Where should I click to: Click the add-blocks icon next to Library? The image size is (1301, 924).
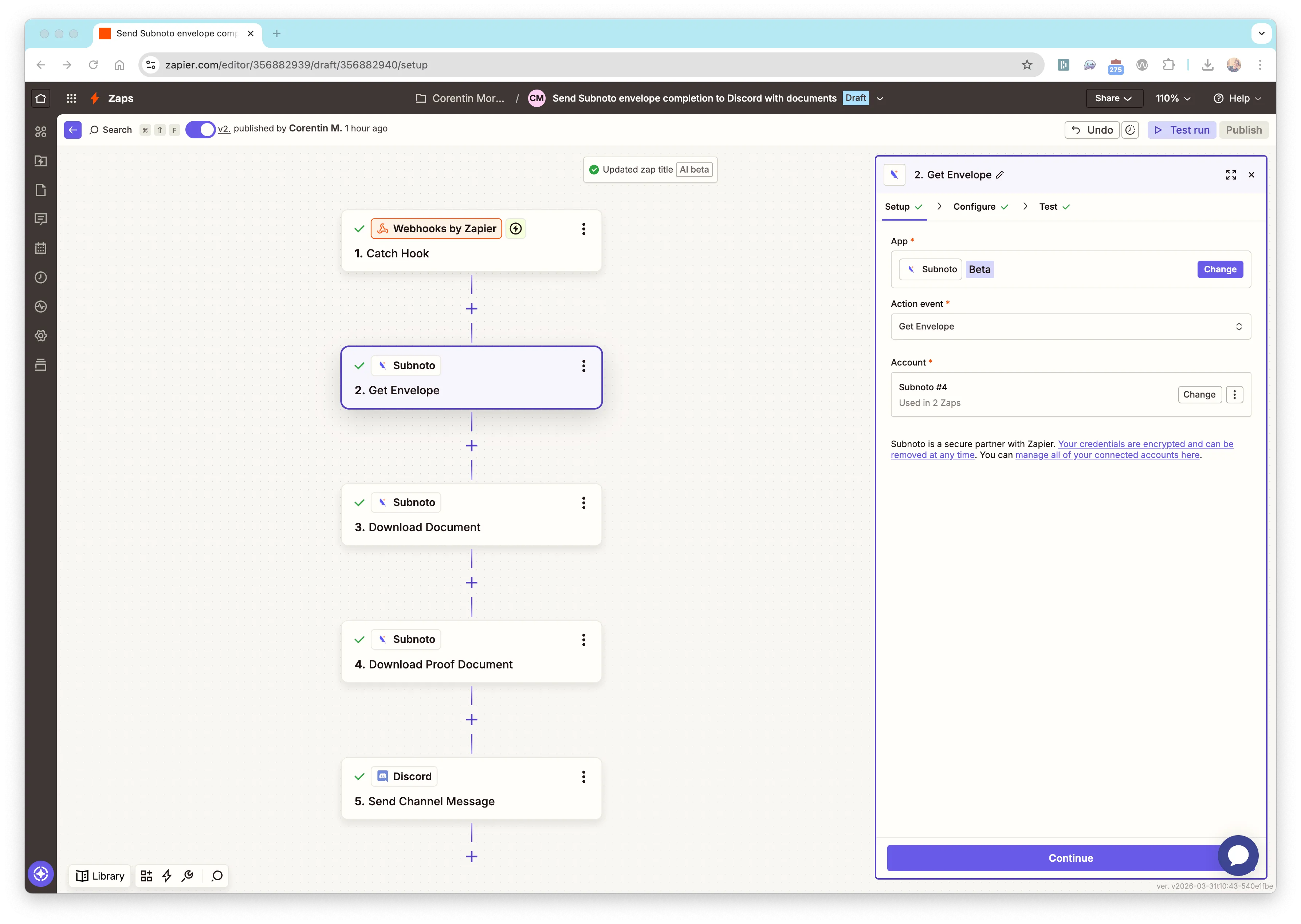coord(146,876)
